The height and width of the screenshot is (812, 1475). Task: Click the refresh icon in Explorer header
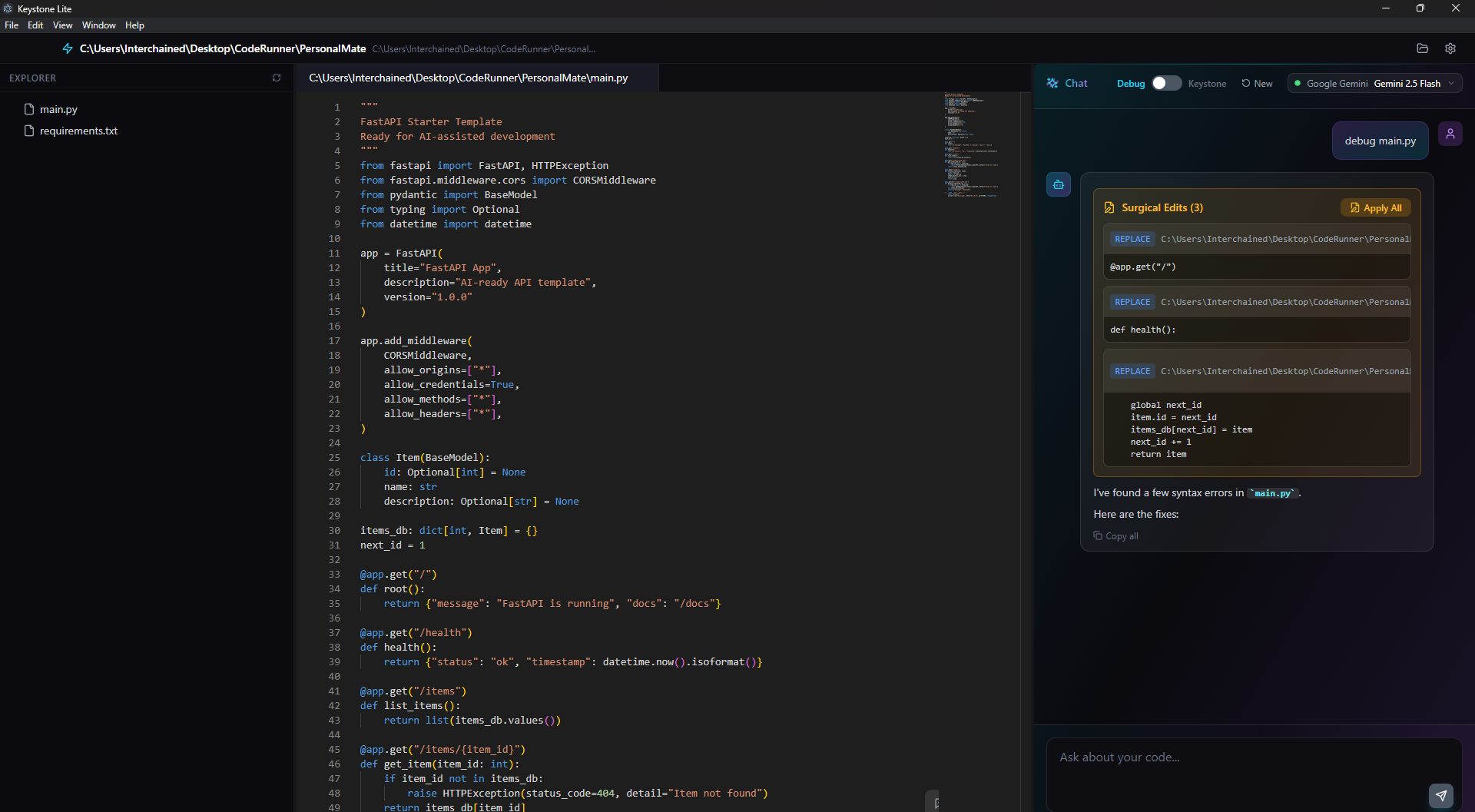pyautogui.click(x=277, y=78)
